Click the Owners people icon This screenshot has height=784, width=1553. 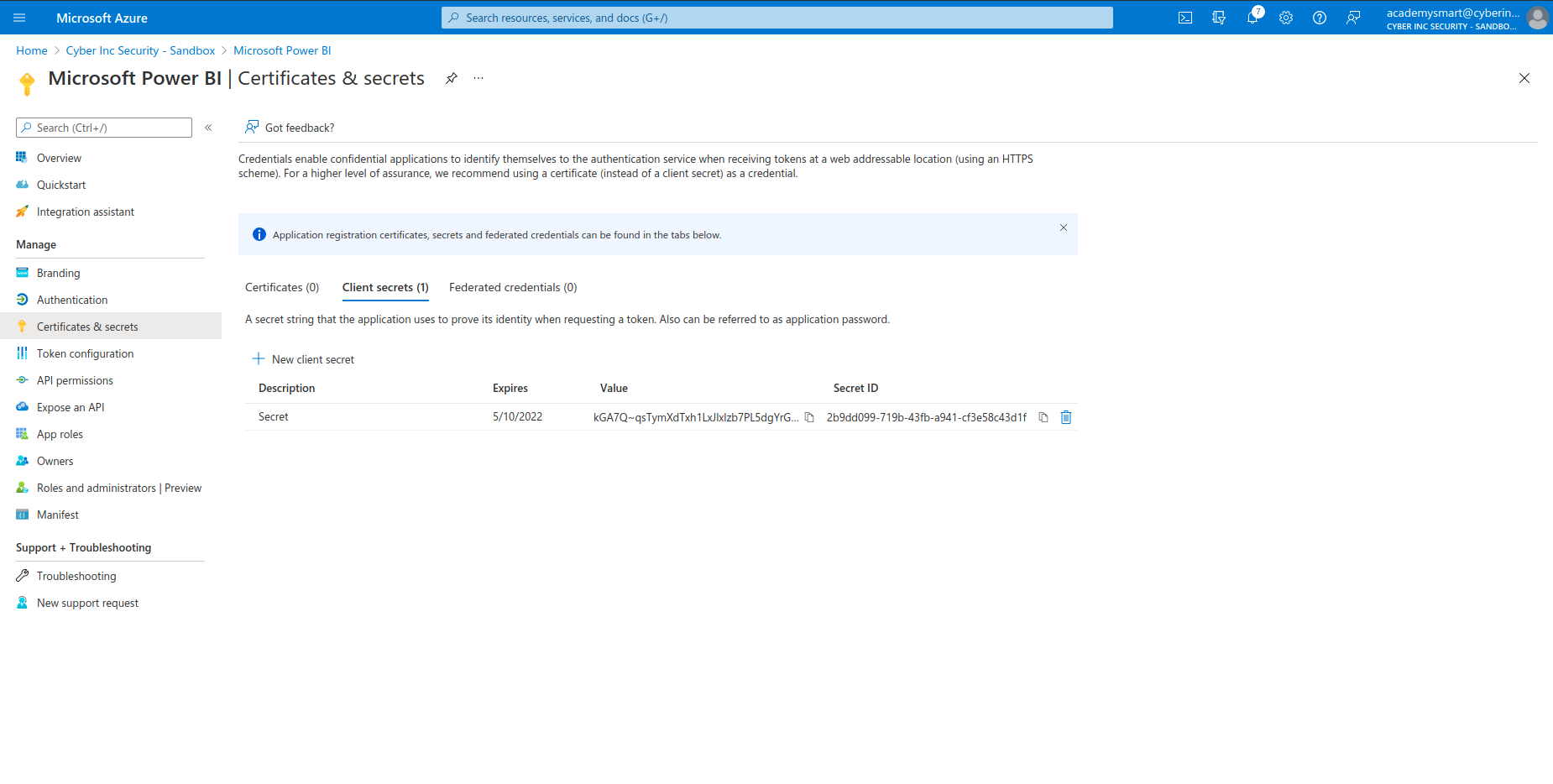click(22, 461)
